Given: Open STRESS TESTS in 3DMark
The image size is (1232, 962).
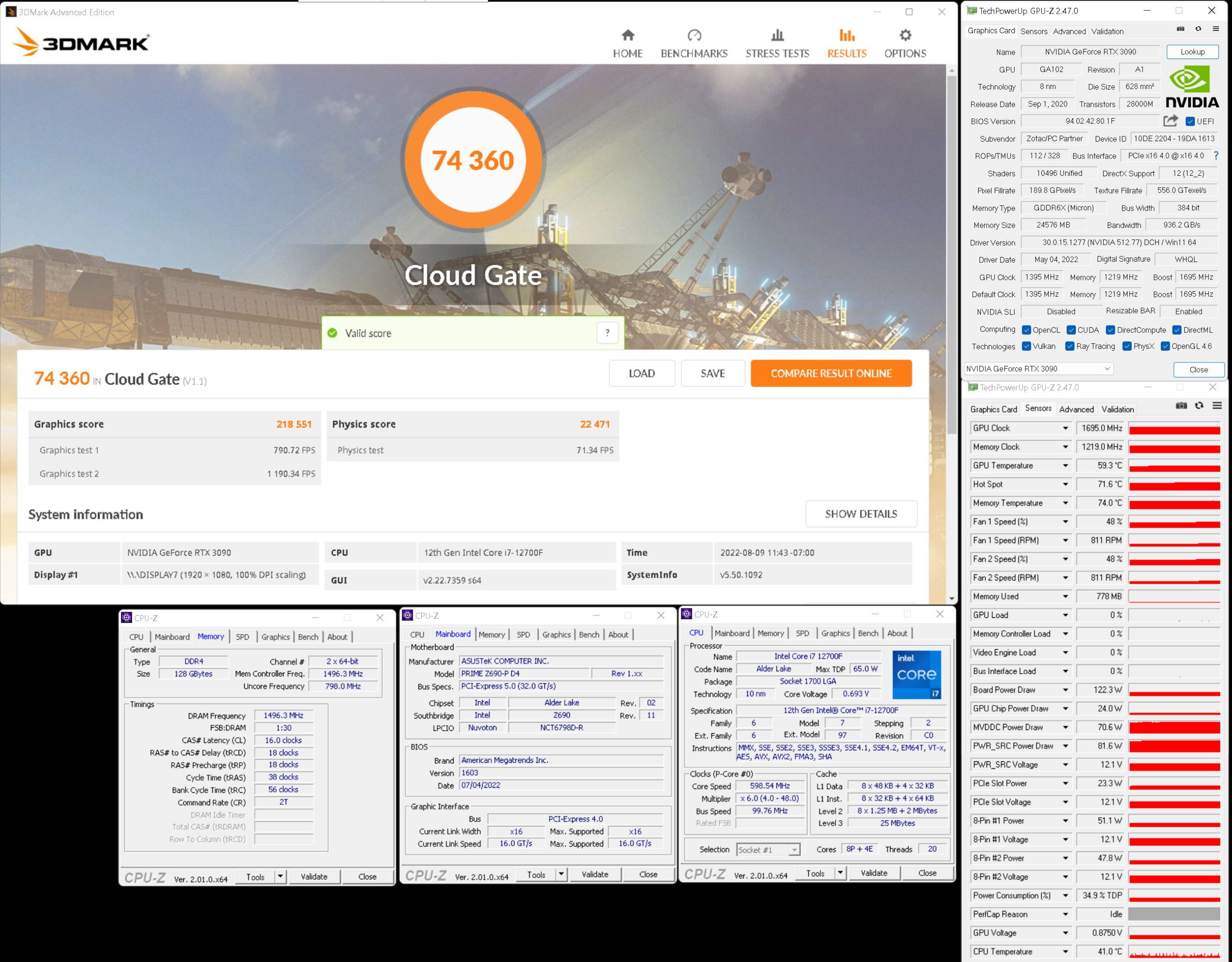Looking at the screenshot, I should coord(777,44).
